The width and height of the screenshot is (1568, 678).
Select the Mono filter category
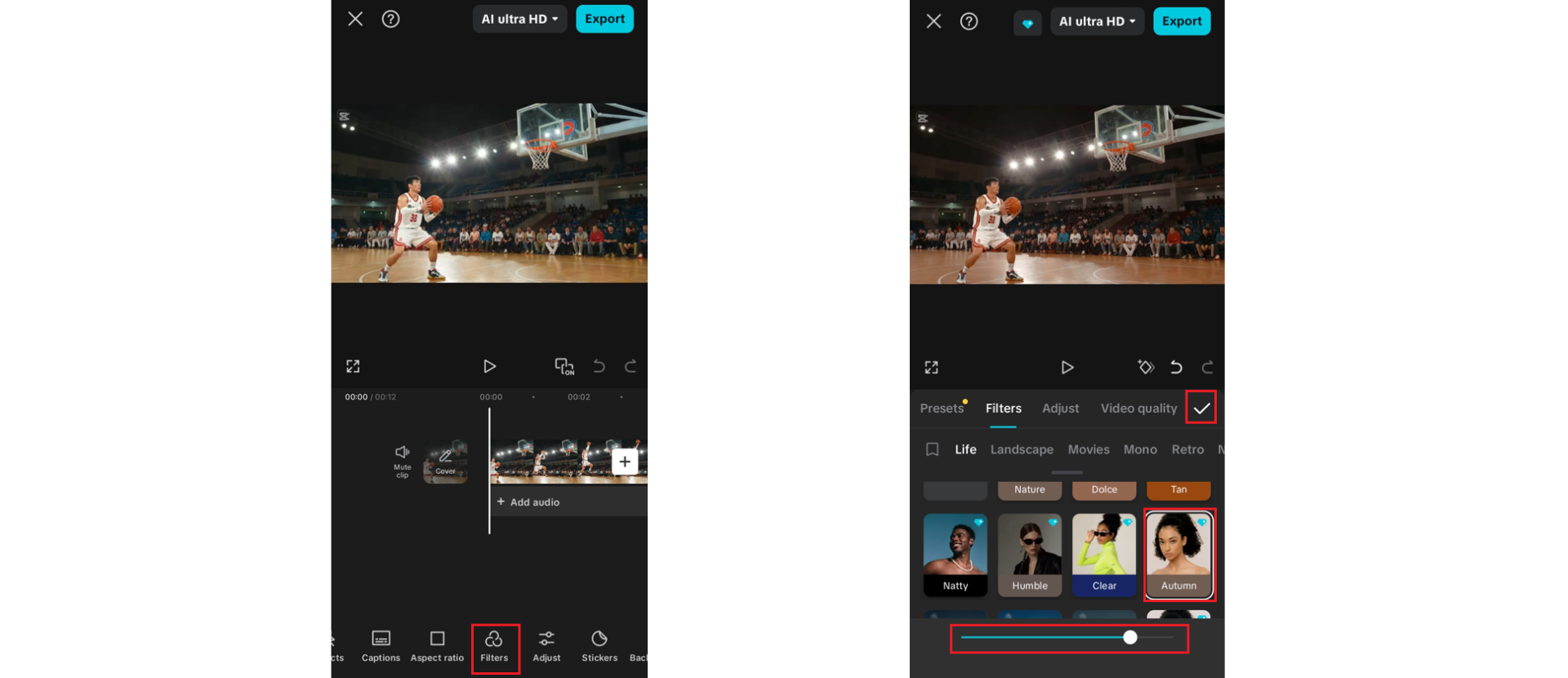[x=1140, y=449]
